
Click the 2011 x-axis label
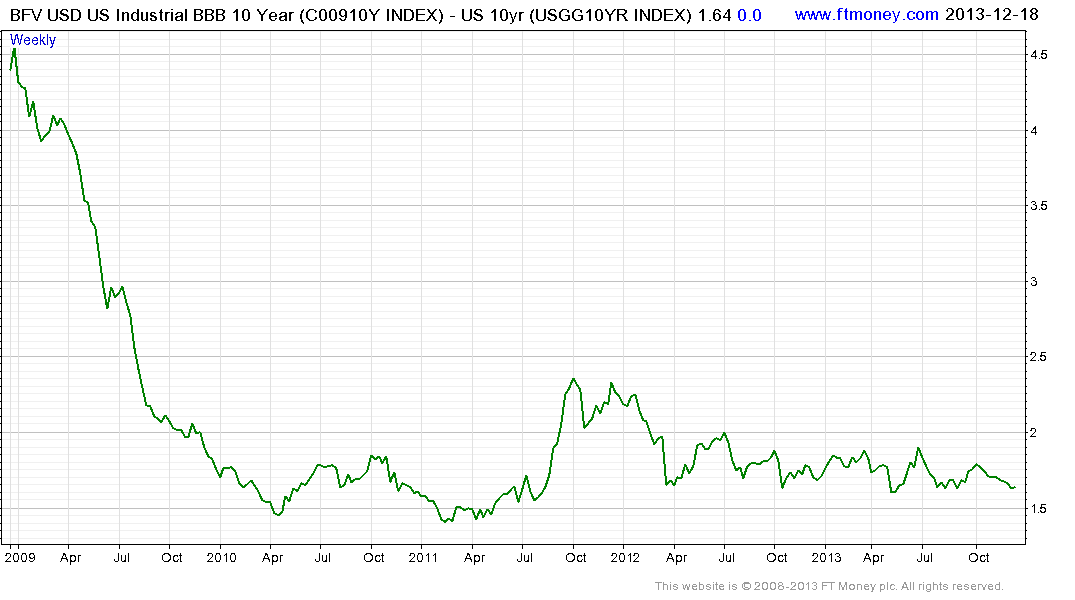(423, 557)
